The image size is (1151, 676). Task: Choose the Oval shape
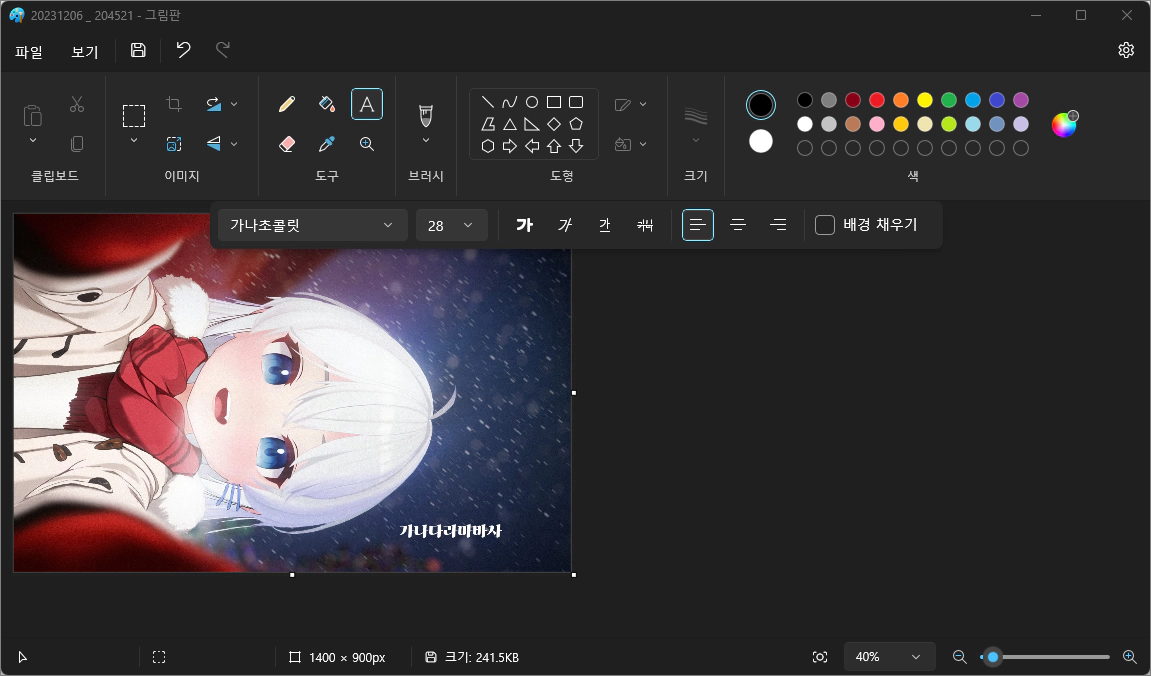coord(532,102)
